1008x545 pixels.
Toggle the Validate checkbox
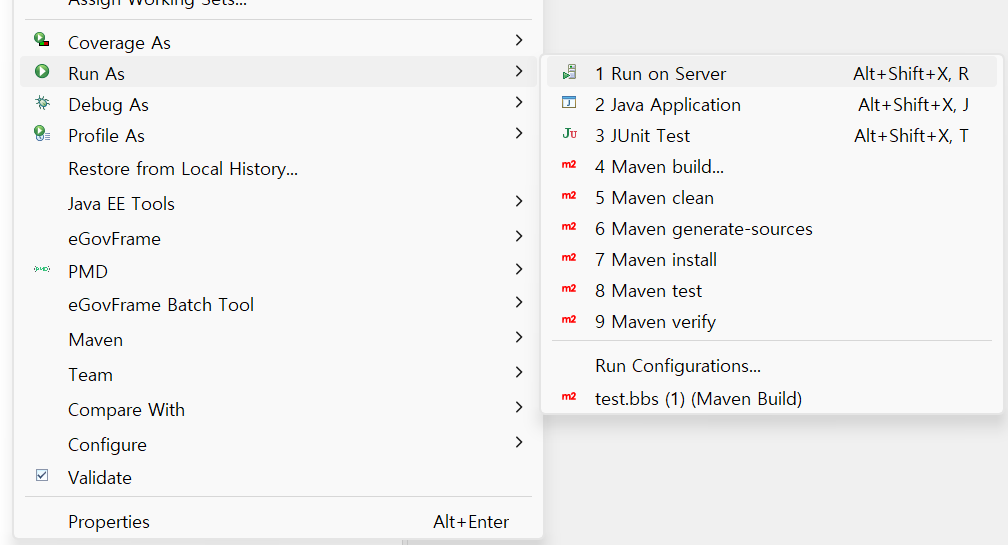point(42,476)
